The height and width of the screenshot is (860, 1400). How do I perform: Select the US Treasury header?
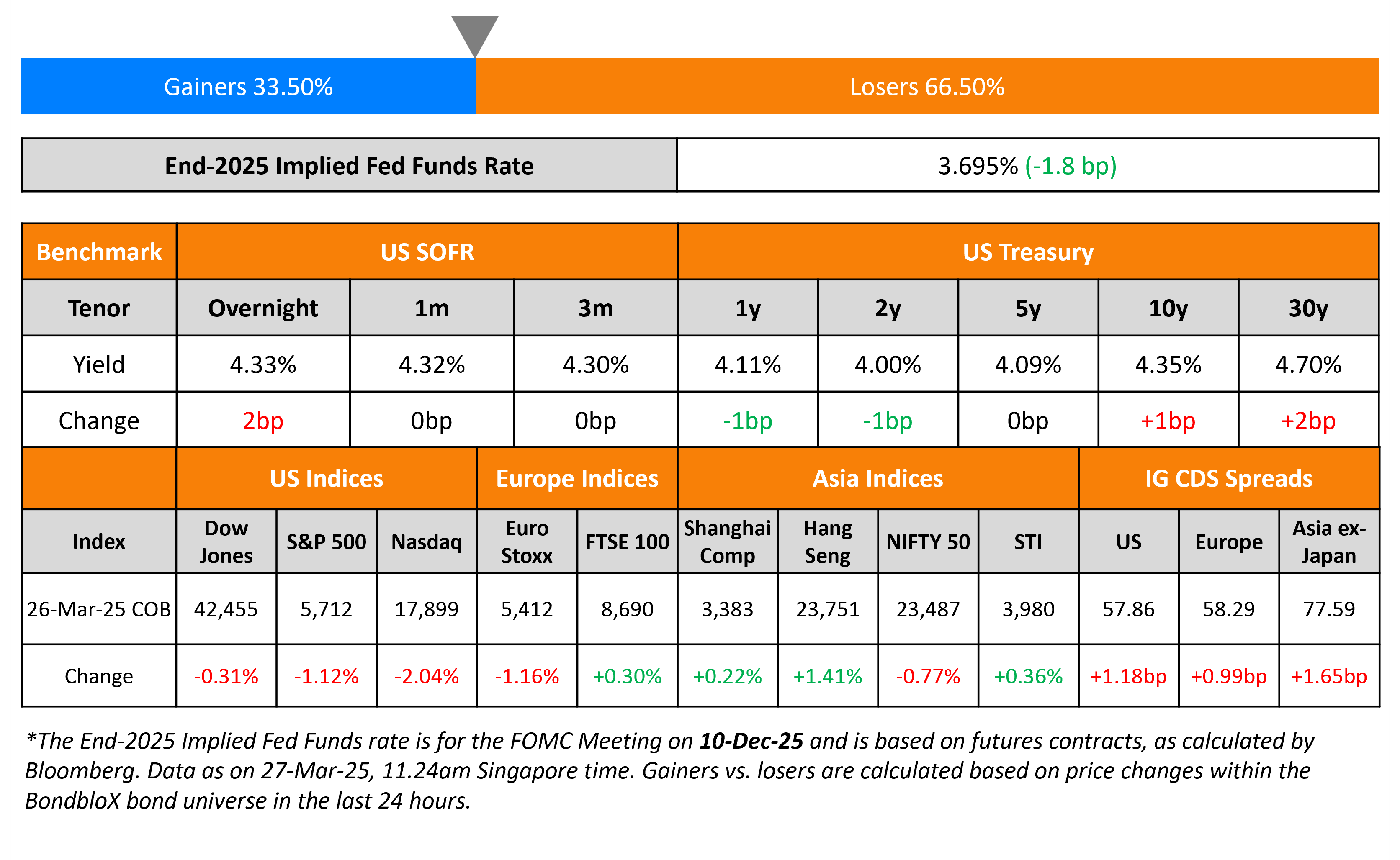coord(1028,252)
